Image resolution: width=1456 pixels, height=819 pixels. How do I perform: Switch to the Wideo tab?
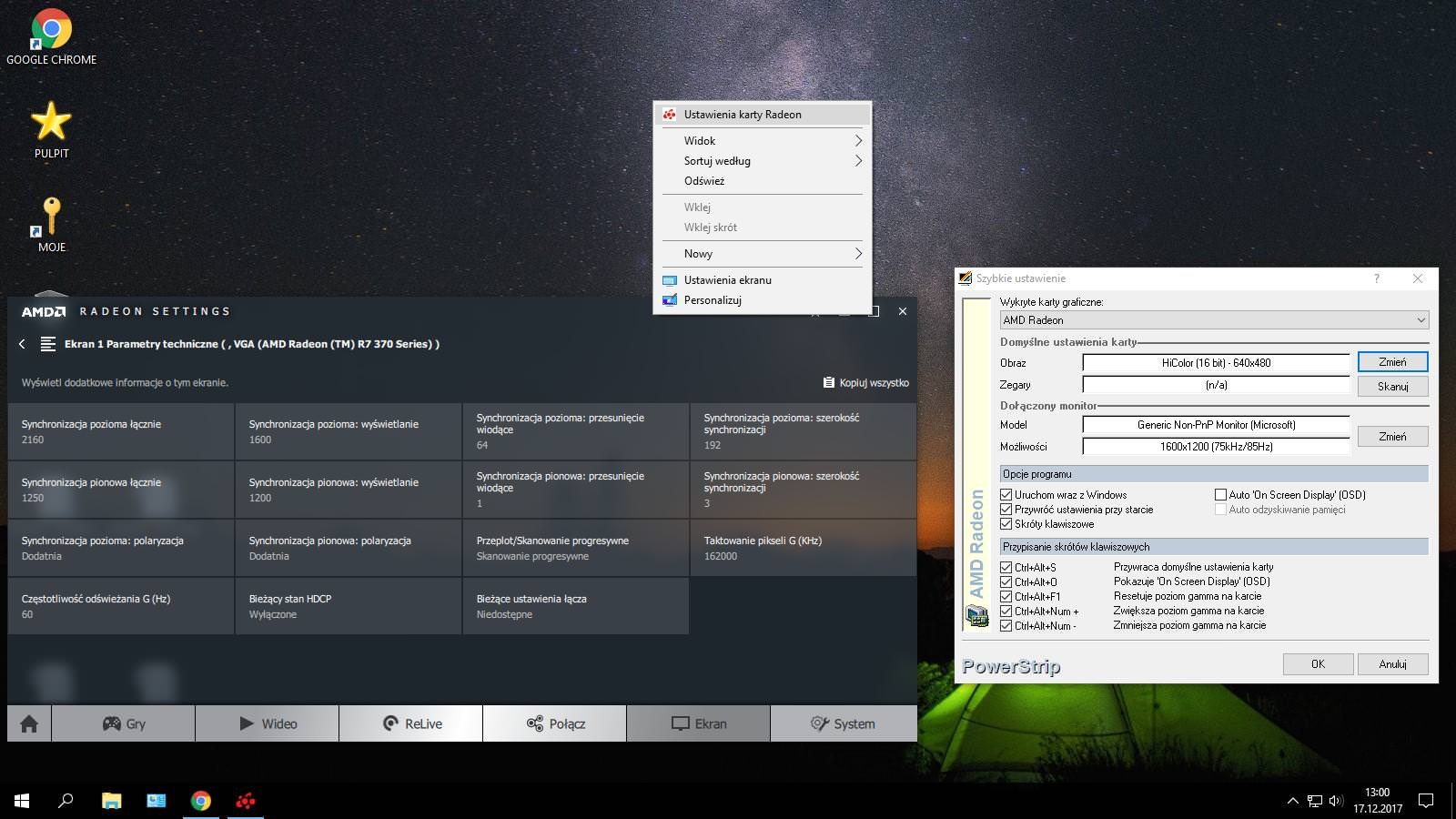(268, 723)
